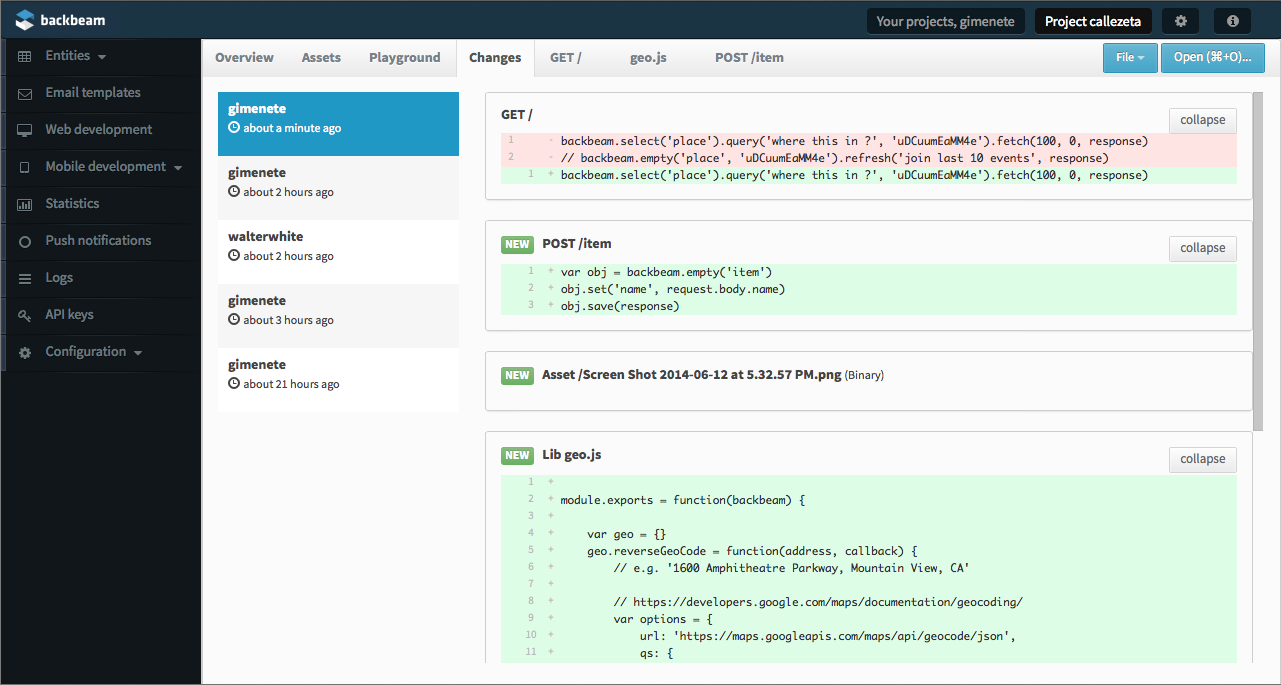The image size is (1281, 685).
Task: Open the Playground tab
Action: pos(404,57)
